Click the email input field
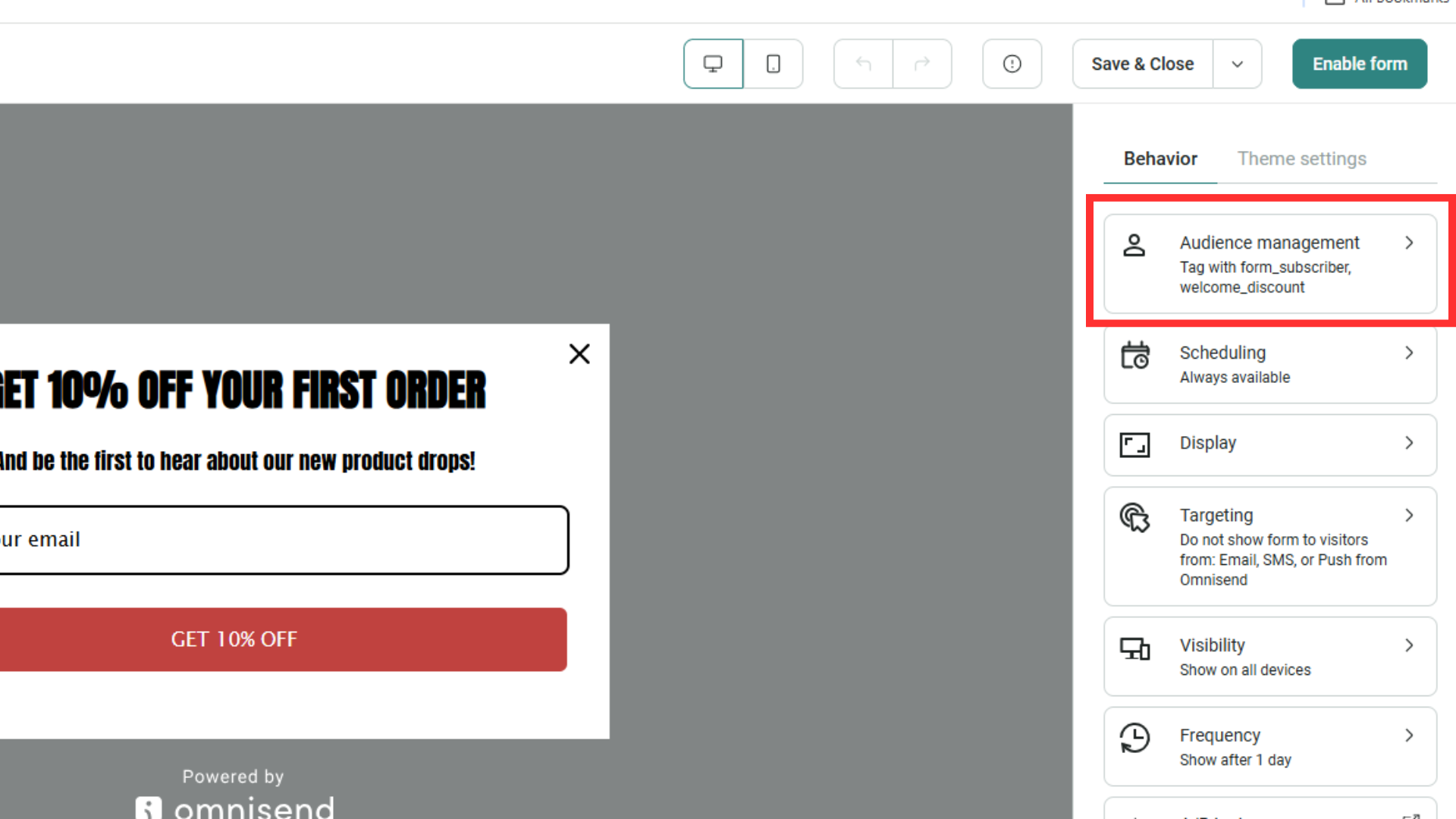Screen dimensions: 1456x819 tap(281, 540)
